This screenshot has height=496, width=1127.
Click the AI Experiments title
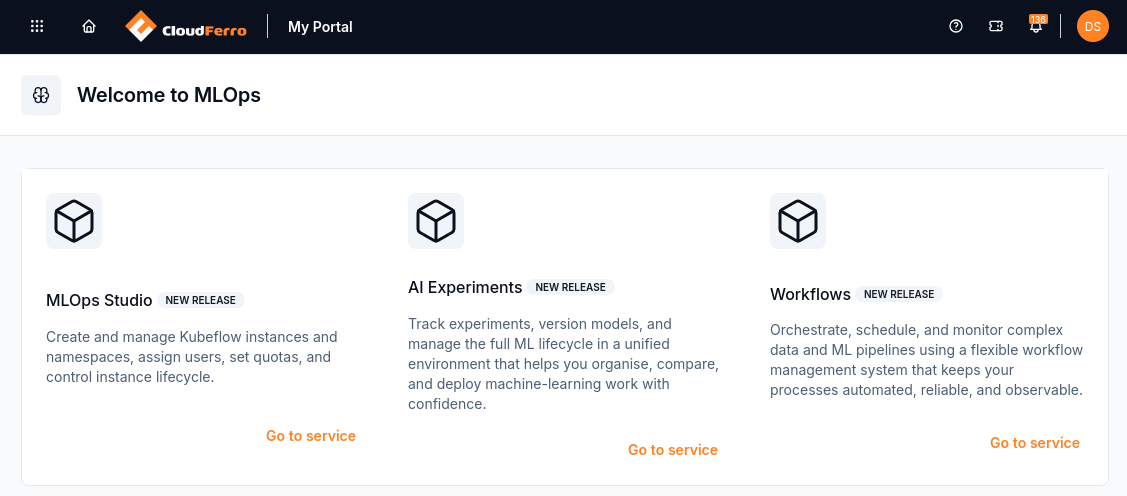(x=465, y=288)
